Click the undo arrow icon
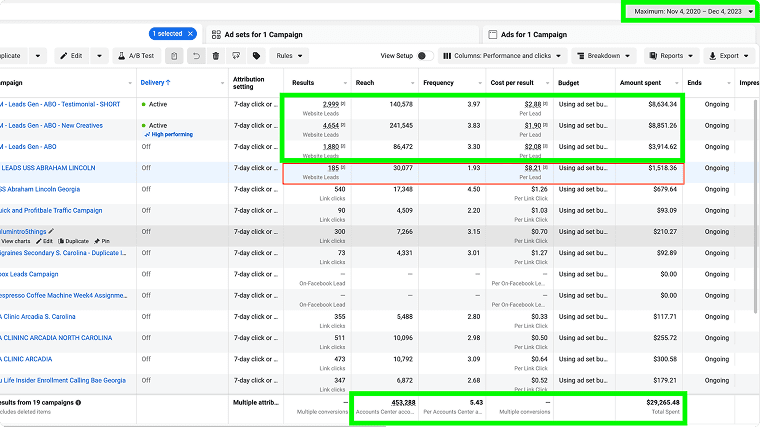760x427 pixels. coord(196,56)
